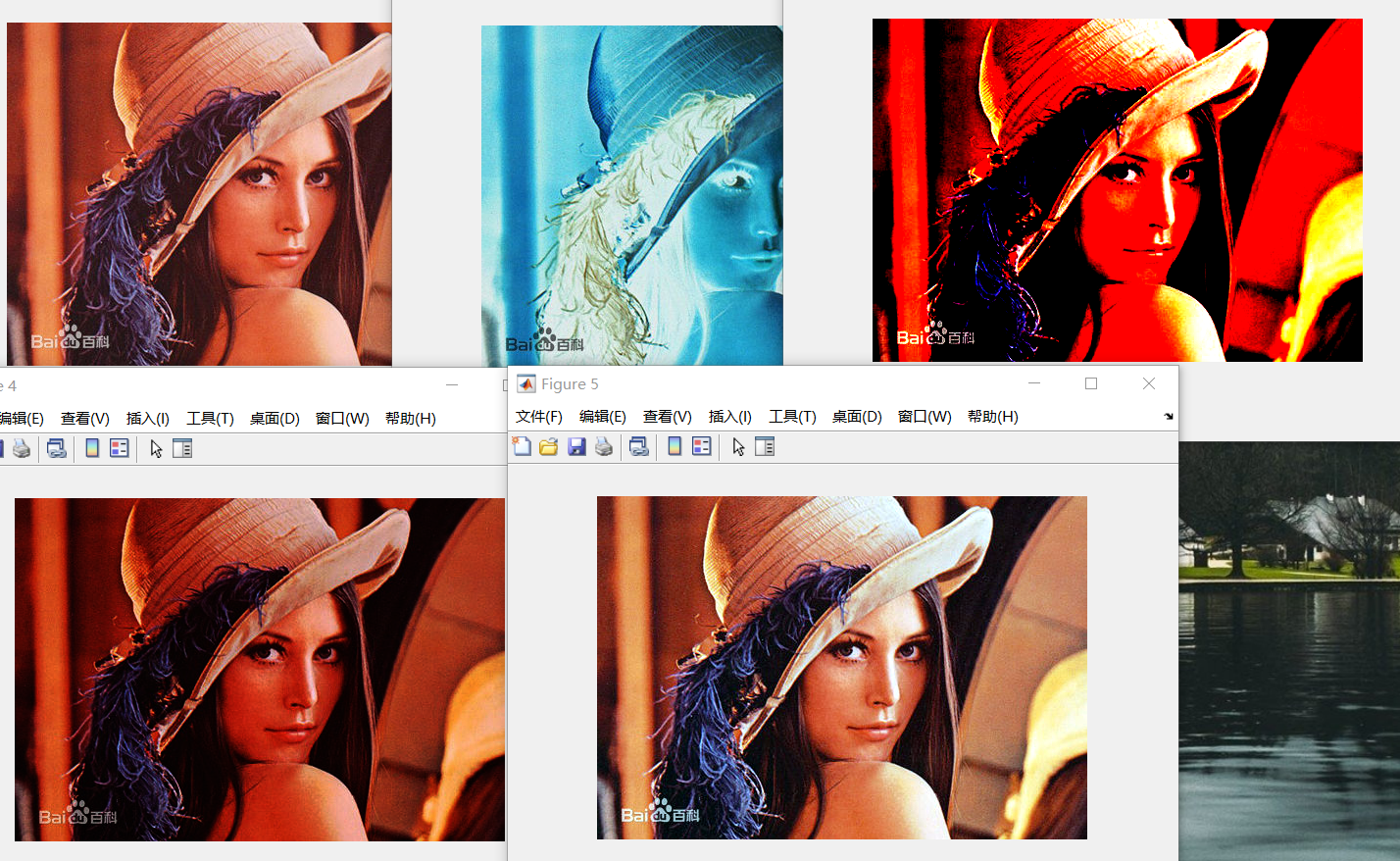Click Link Plot icon in Figure 5 toolbar
Image resolution: width=1400 pixels, height=861 pixels.
pyautogui.click(x=639, y=447)
